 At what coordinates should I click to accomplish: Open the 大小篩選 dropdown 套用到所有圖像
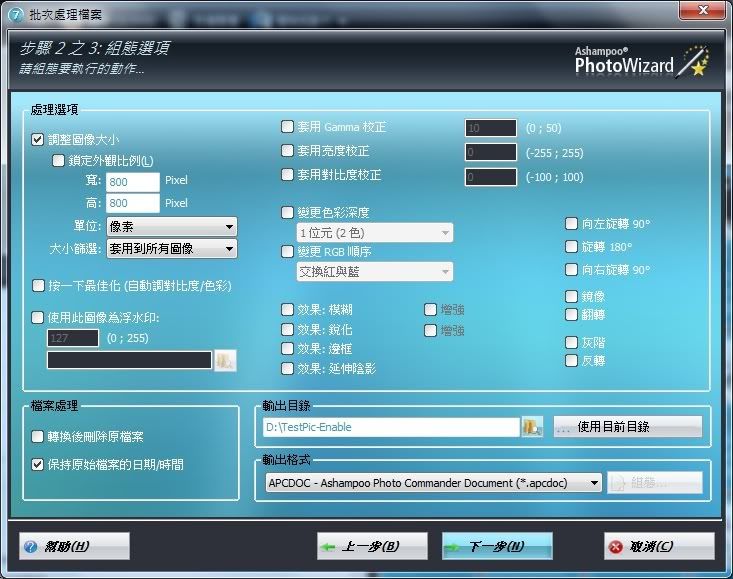coord(172,249)
